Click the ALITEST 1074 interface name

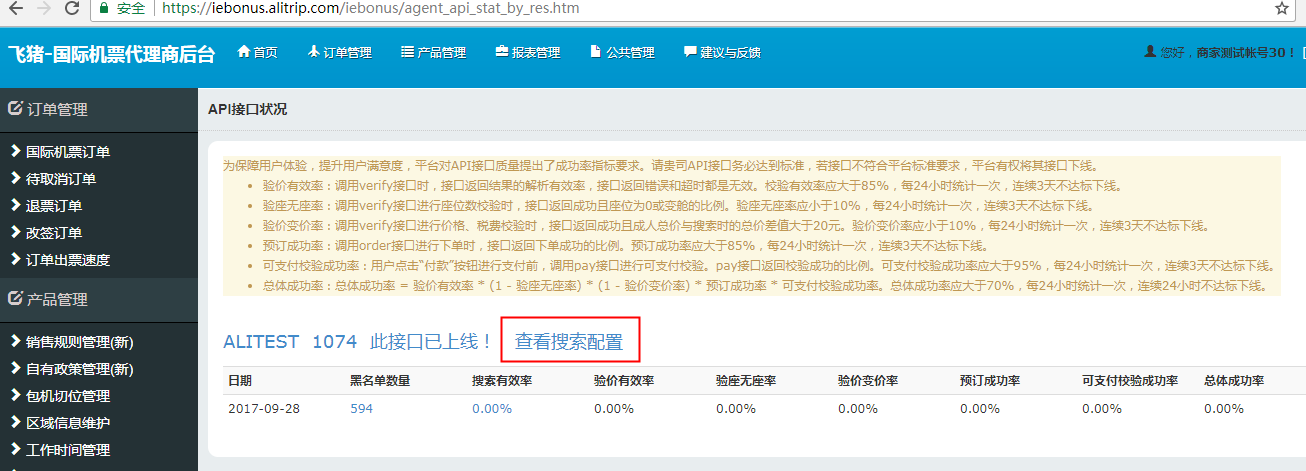(290, 342)
